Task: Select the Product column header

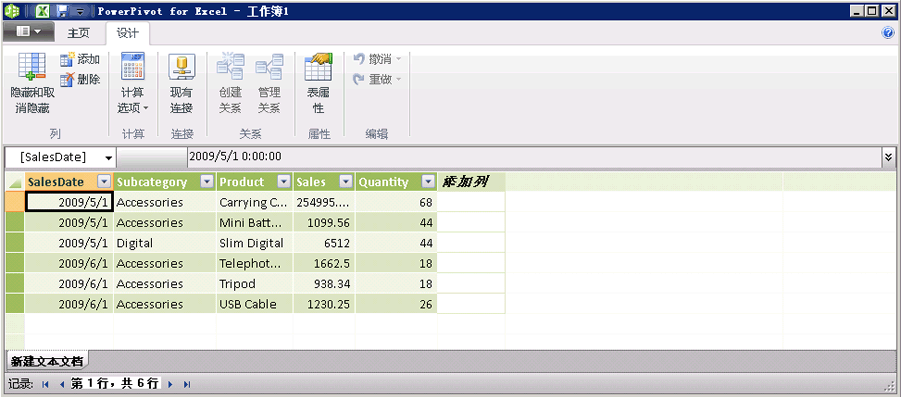Action: click(x=255, y=182)
